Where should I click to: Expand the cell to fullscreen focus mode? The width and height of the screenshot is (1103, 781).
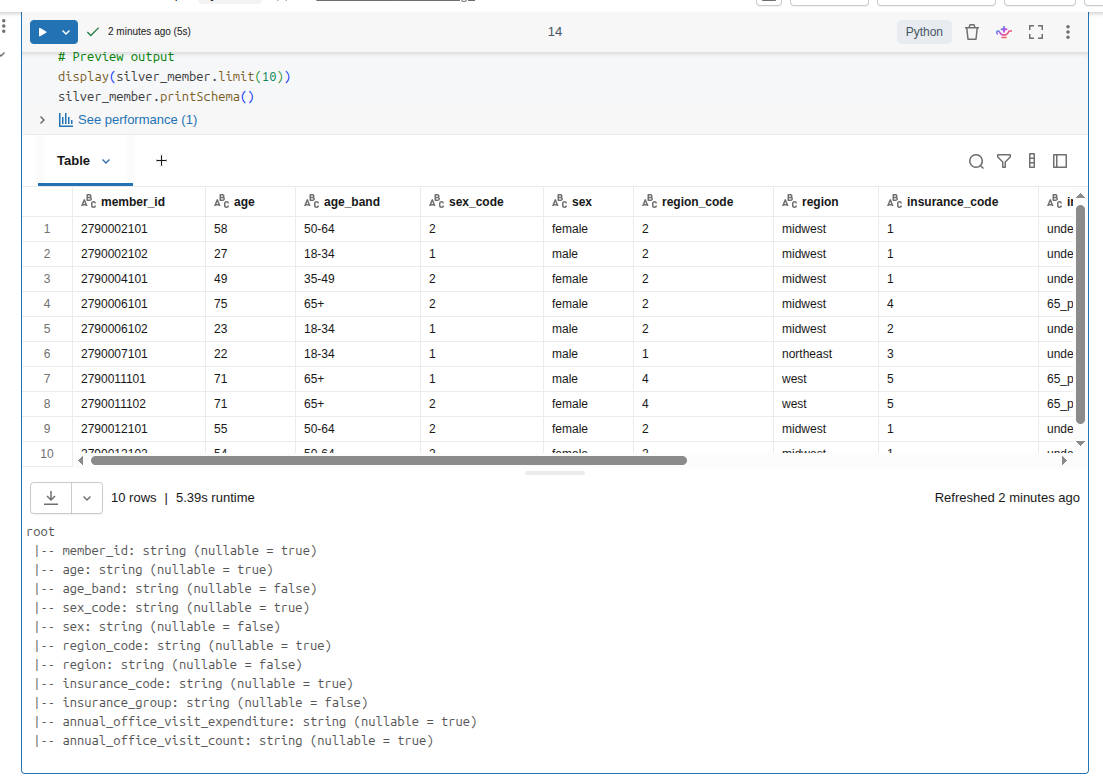1036,32
